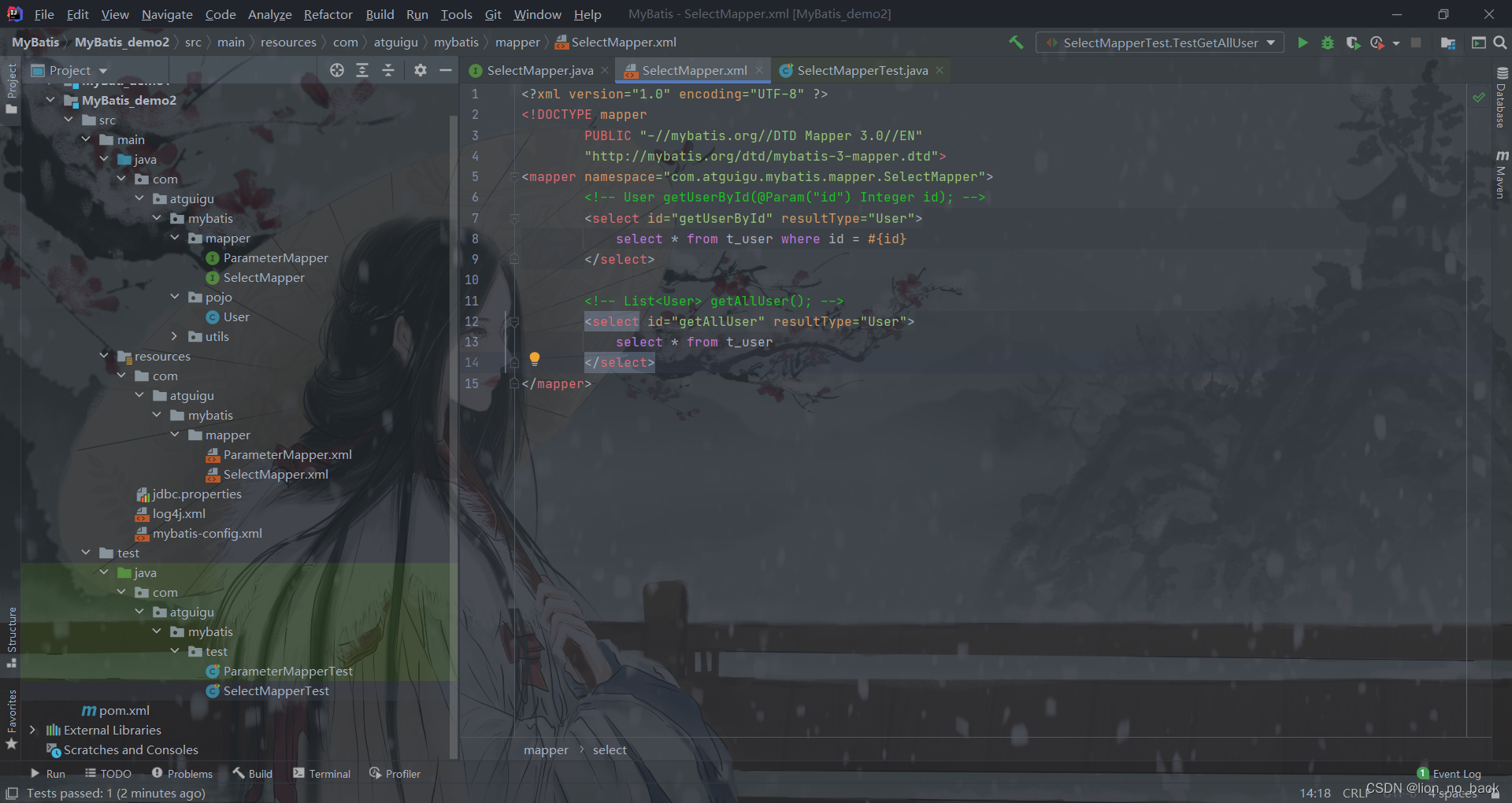Screen dimensions: 1512x803
Task: Fold the getUserById select block at line 7
Action: click(513, 218)
